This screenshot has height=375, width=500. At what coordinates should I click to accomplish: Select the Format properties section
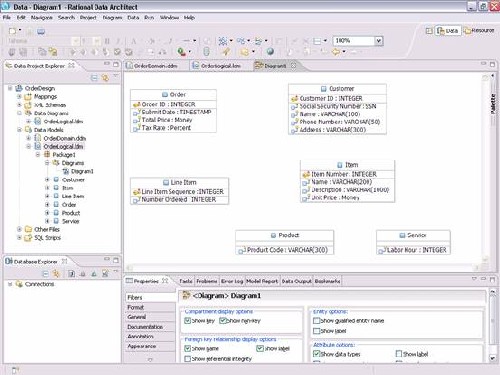tap(150, 307)
